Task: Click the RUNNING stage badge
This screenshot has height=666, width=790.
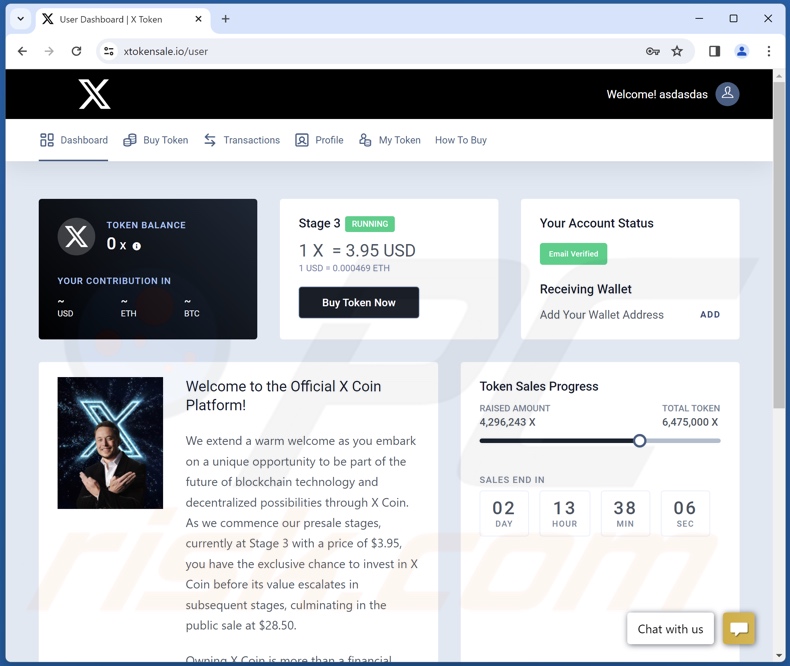Action: pyautogui.click(x=370, y=224)
